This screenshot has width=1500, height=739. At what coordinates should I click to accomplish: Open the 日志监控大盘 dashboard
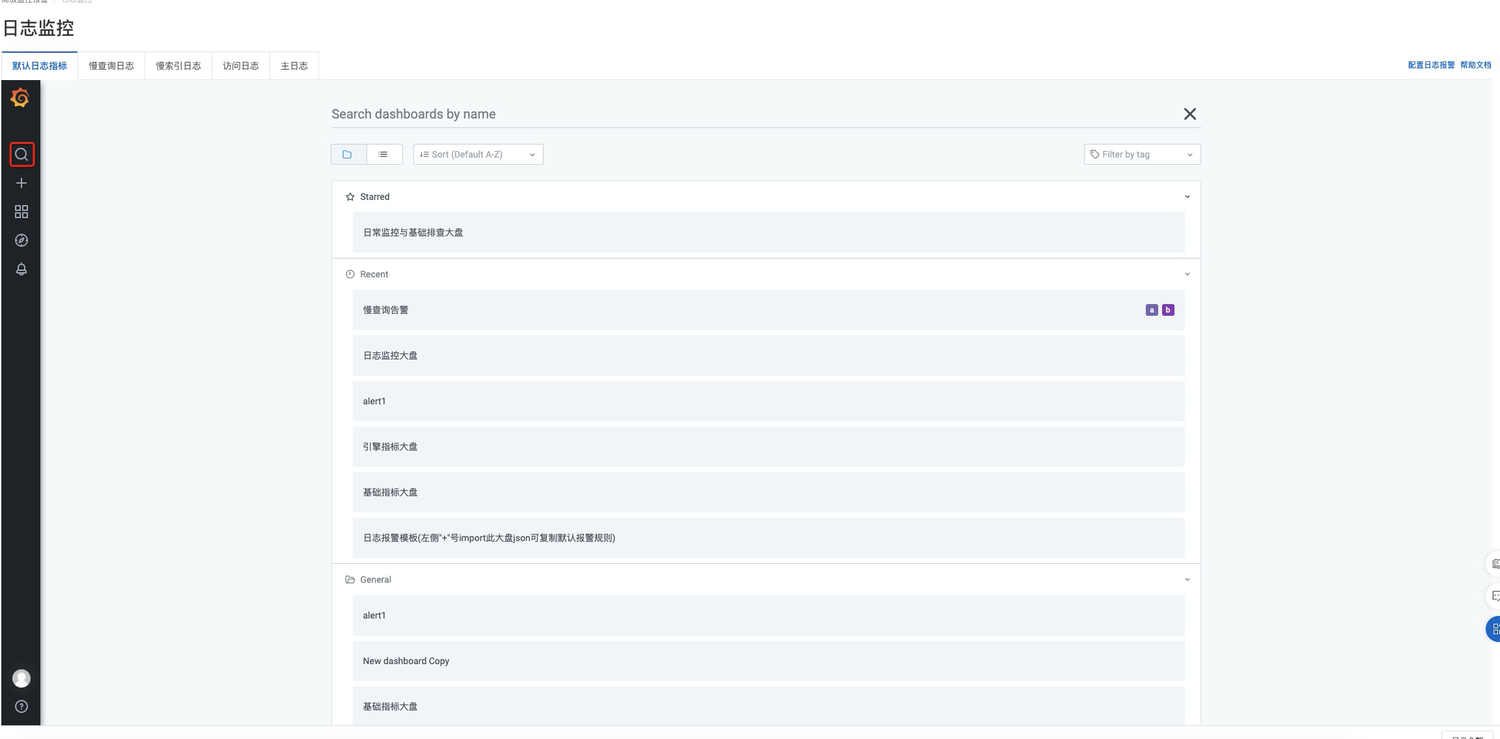[768, 355]
